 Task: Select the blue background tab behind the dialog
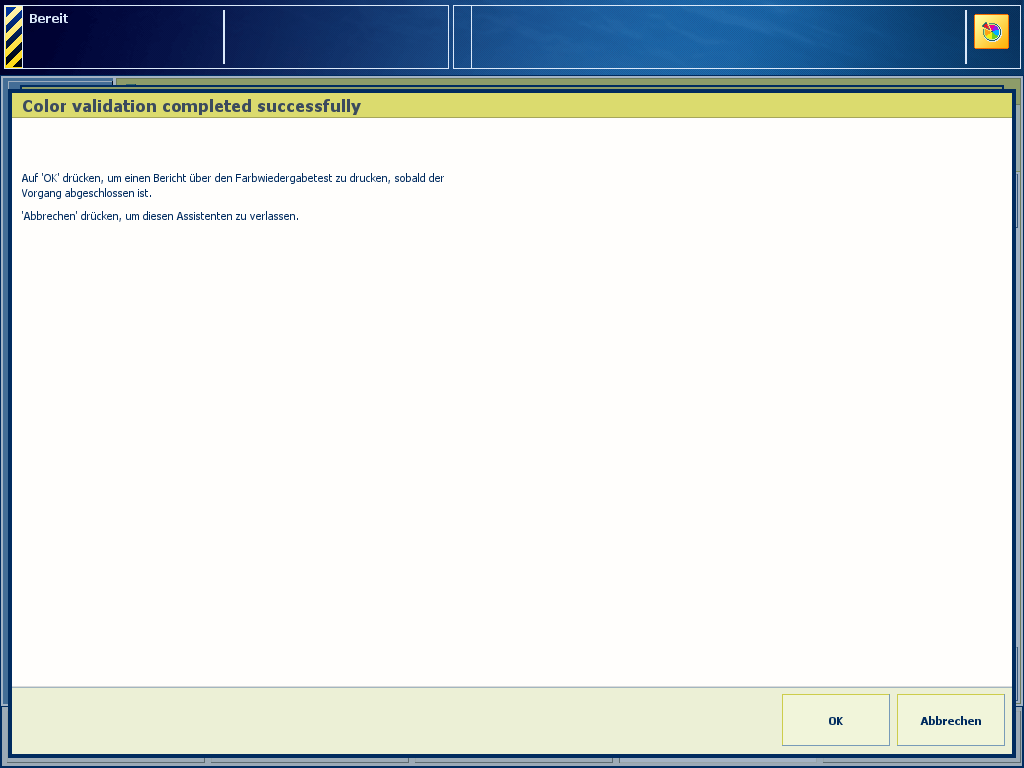tap(60, 82)
